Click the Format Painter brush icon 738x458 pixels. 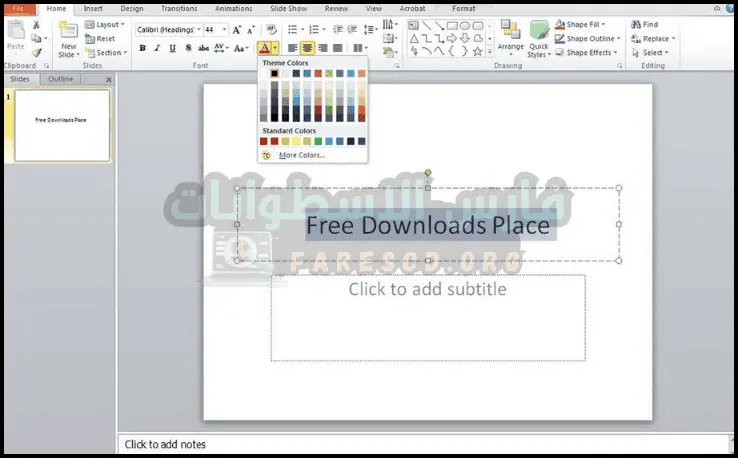(x=36, y=52)
